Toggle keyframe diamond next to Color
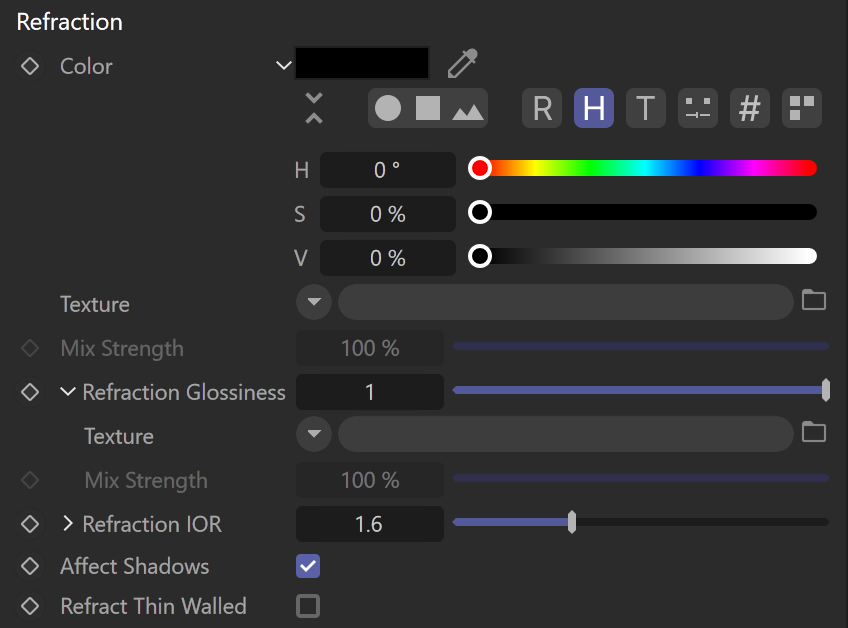This screenshot has width=848, height=628. click(30, 67)
